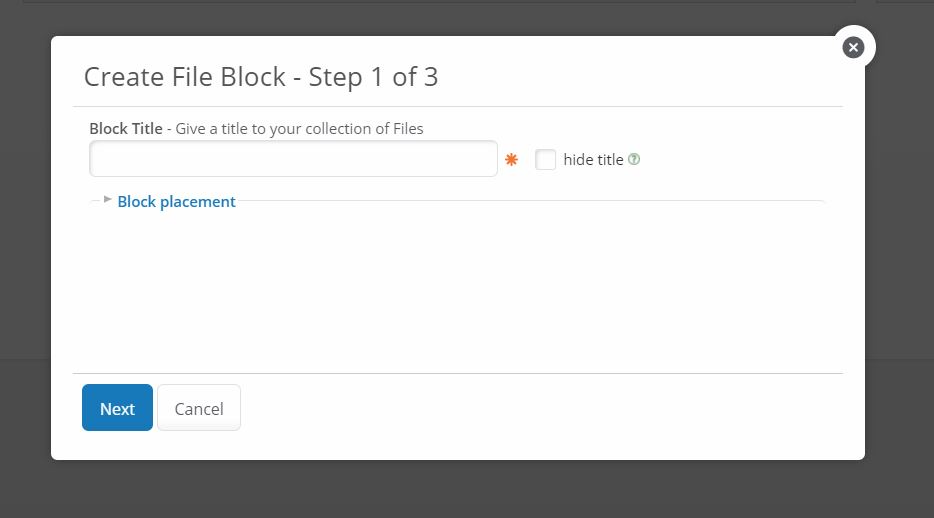934x518 pixels.
Task: Focus the Block Title text field
Action: (x=293, y=159)
